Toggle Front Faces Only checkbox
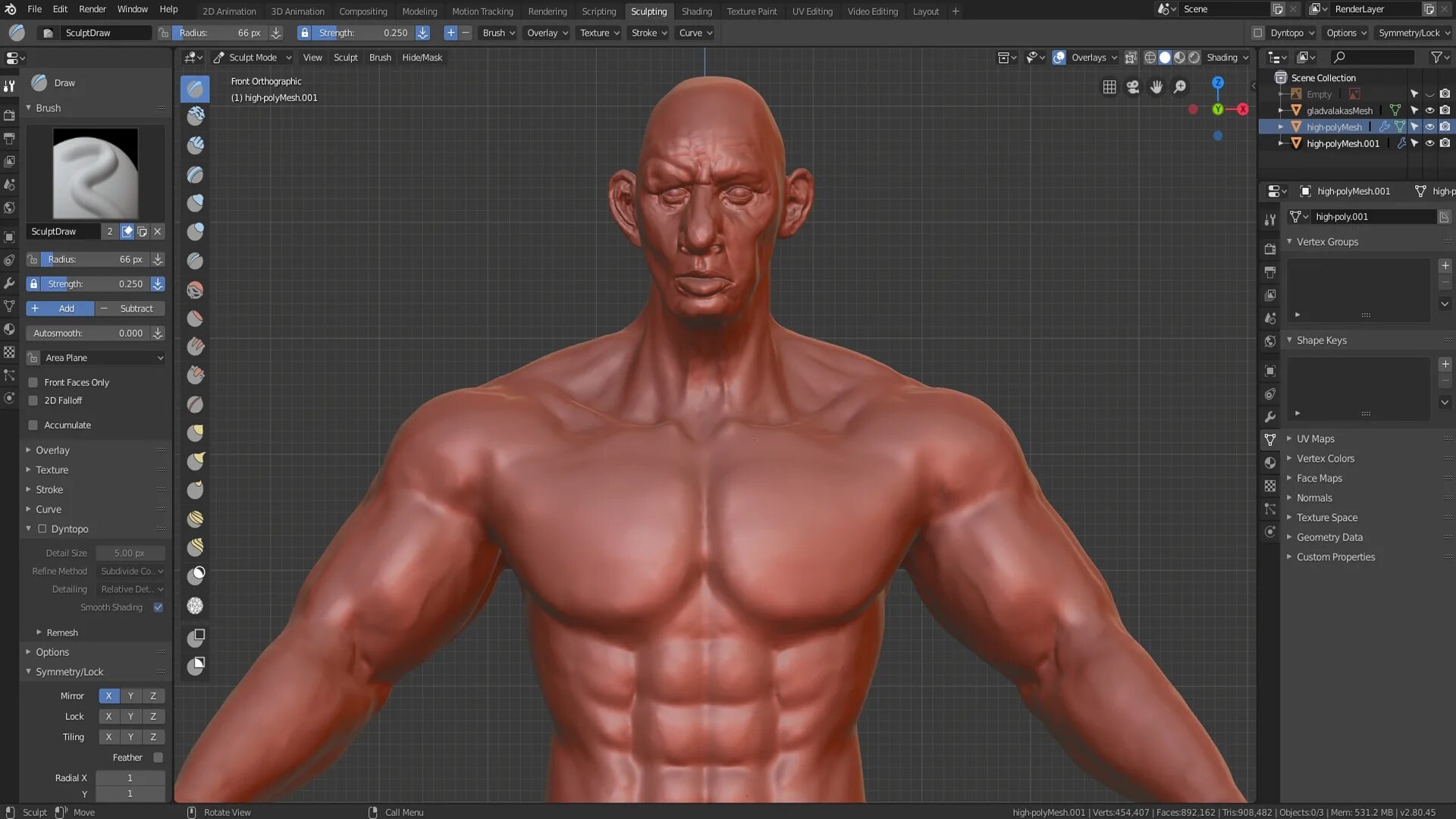Image resolution: width=1456 pixels, height=819 pixels. pyautogui.click(x=34, y=381)
